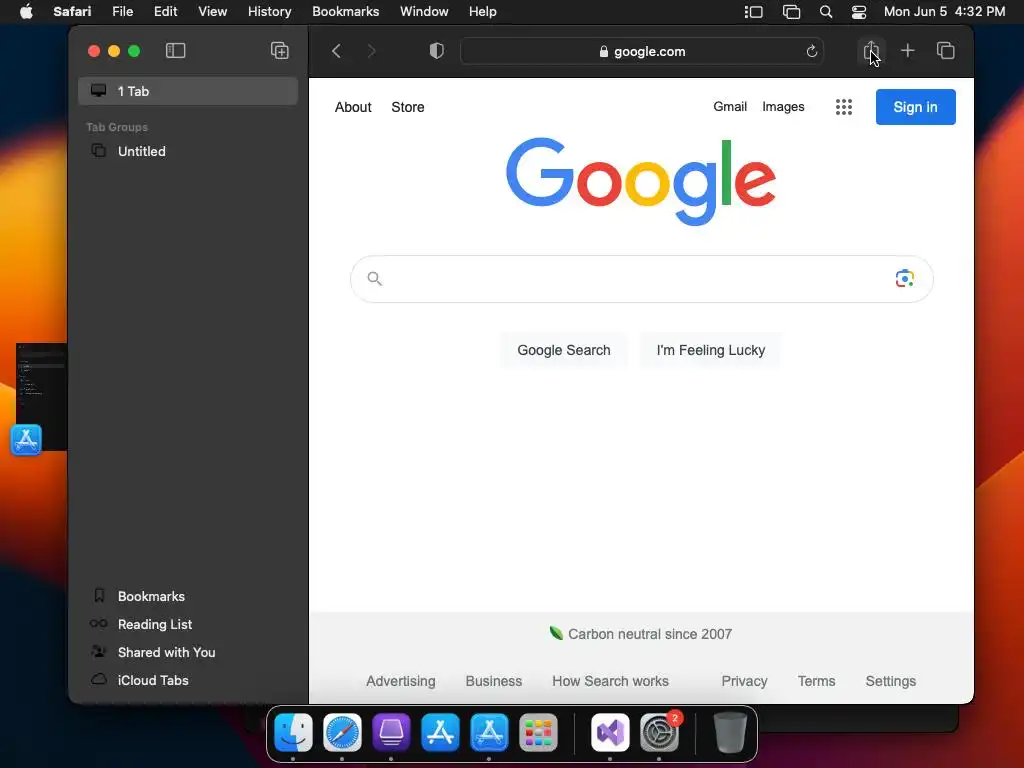Click the new Tab Group icon
Screen dimensions: 1024x768
click(280, 51)
